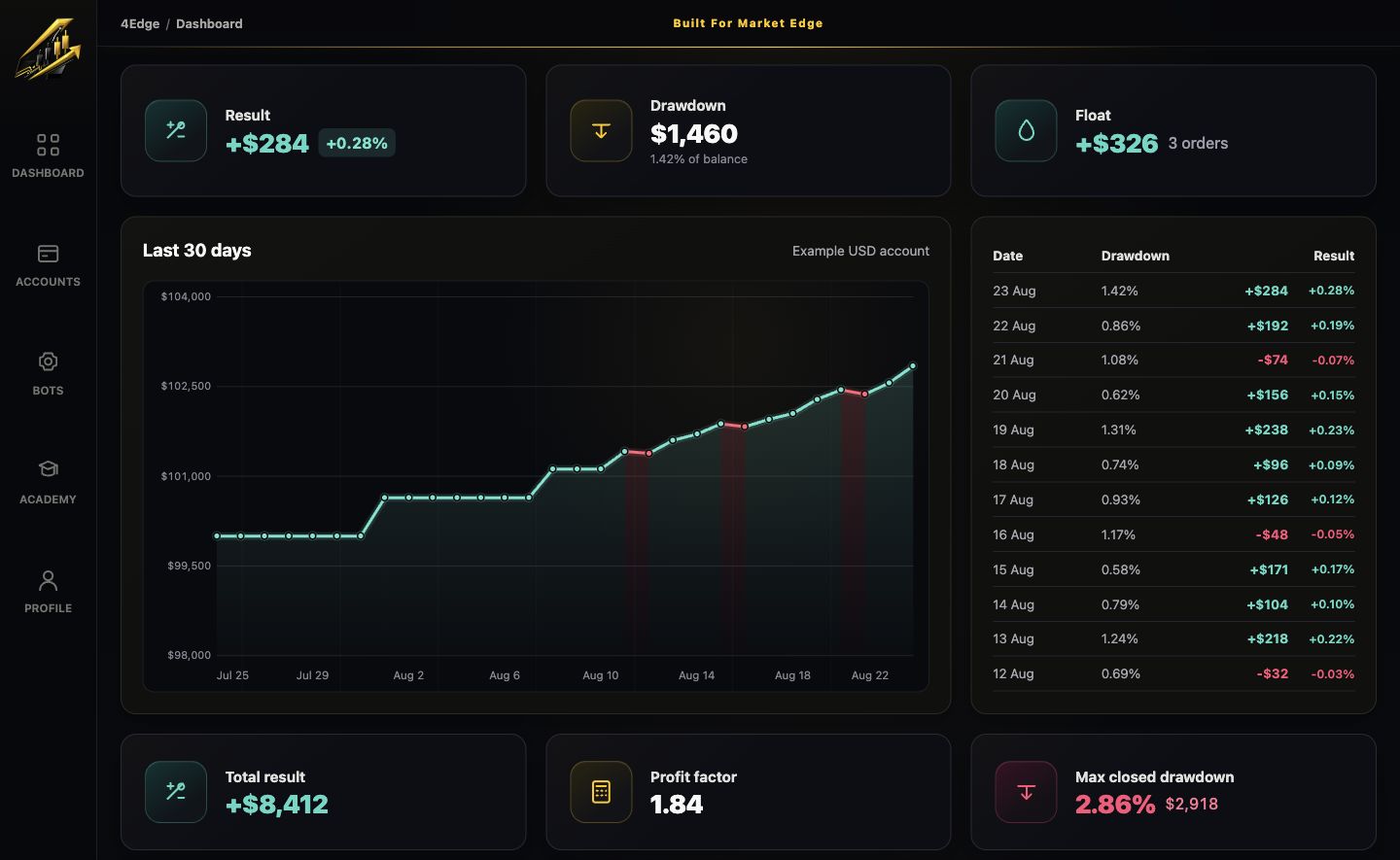Click the Profit factor calculator icon

click(601, 792)
